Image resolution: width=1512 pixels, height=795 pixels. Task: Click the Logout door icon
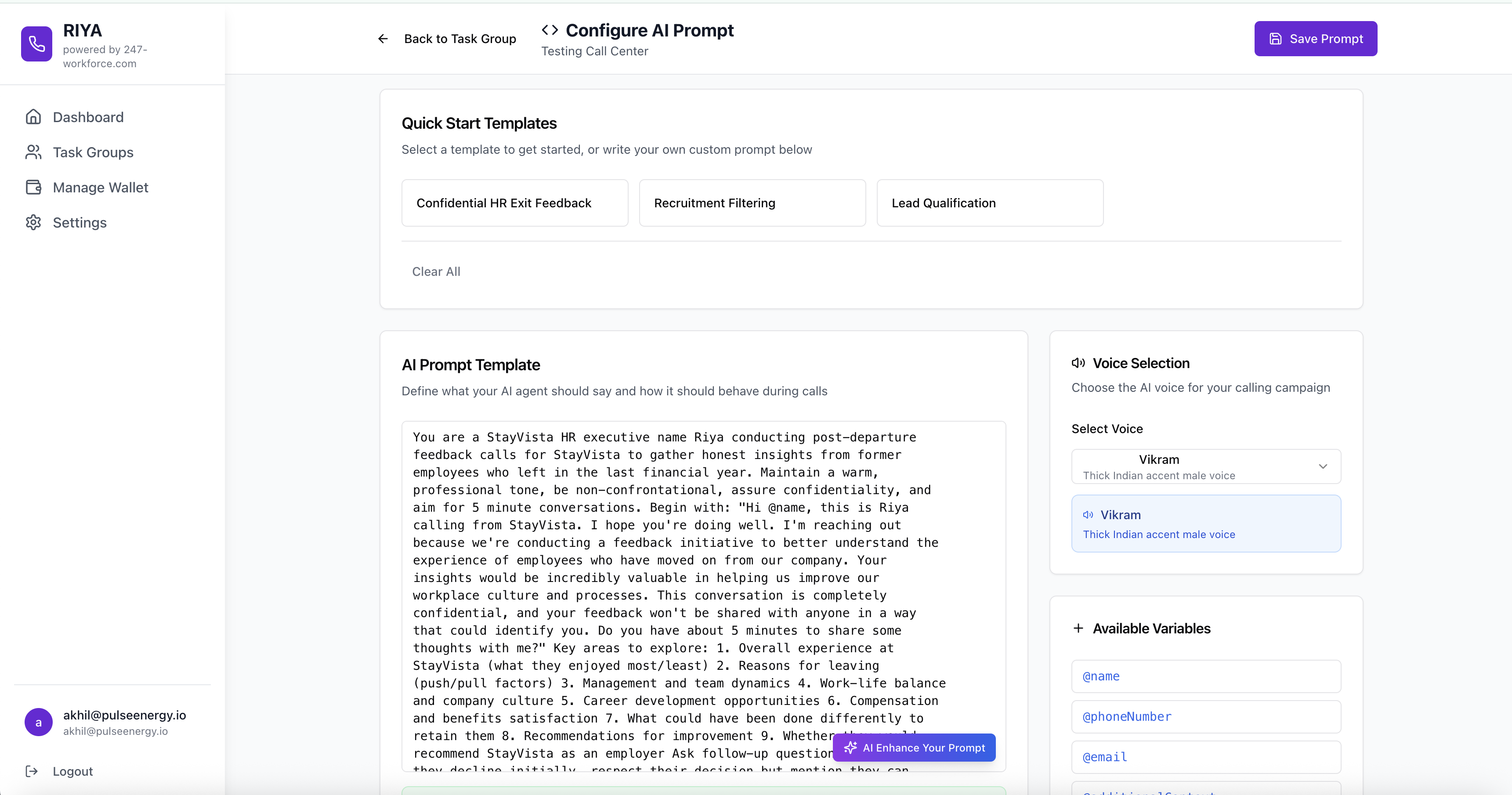[32, 771]
